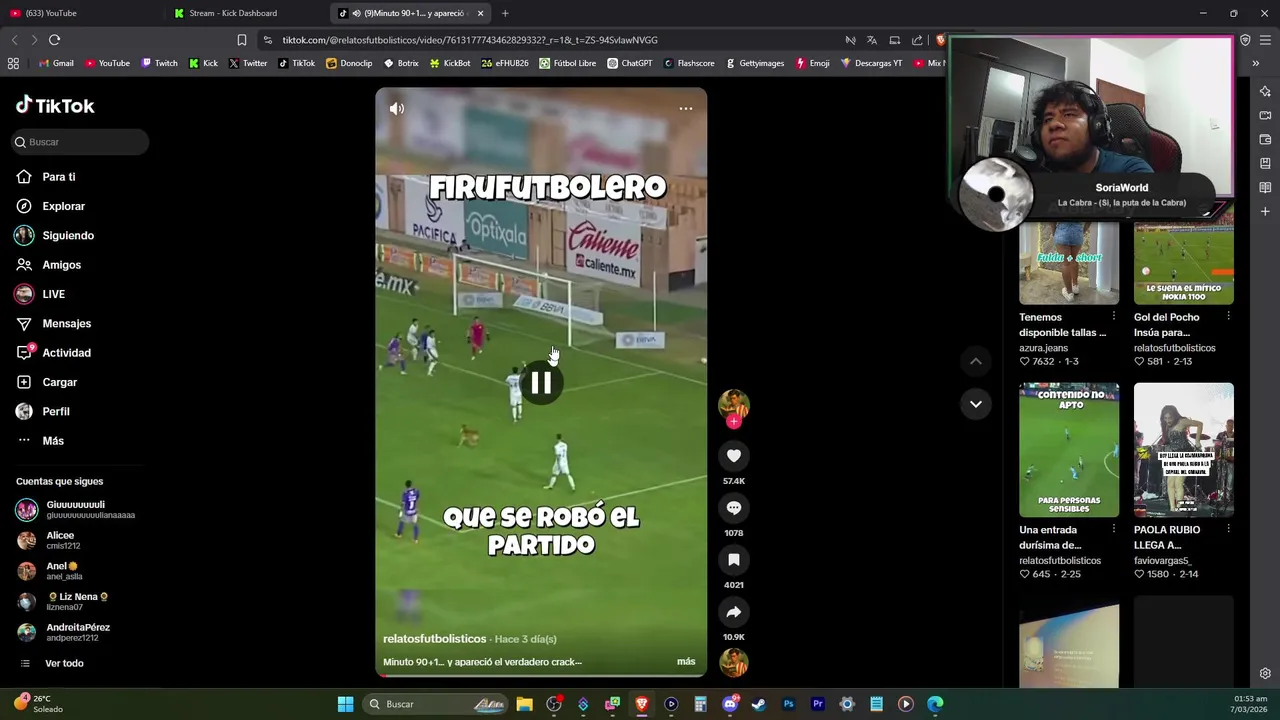The width and height of the screenshot is (1280, 720).
Task: Share the video with the arrow icon
Action: pos(733,612)
